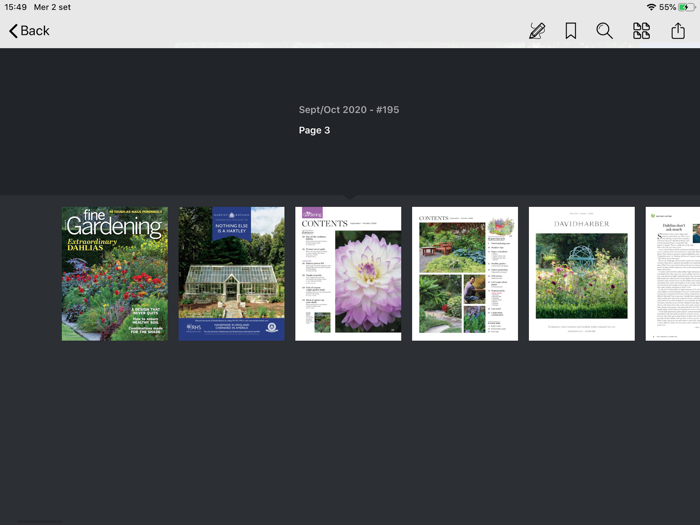
Task: Open the second Contents page thumbnail
Action: pyautogui.click(x=465, y=274)
